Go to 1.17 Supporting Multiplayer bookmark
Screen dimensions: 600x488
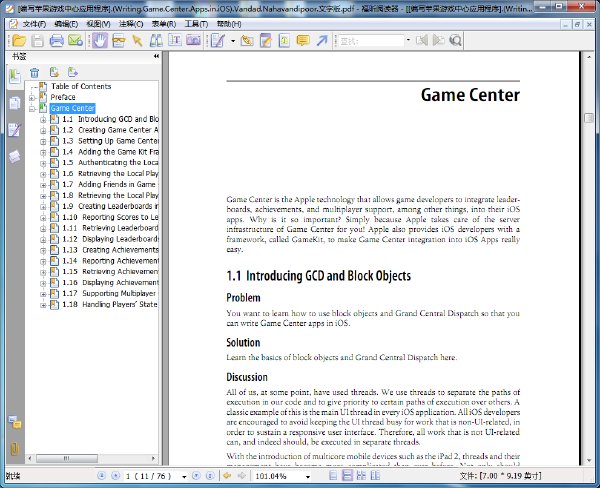click(109, 294)
